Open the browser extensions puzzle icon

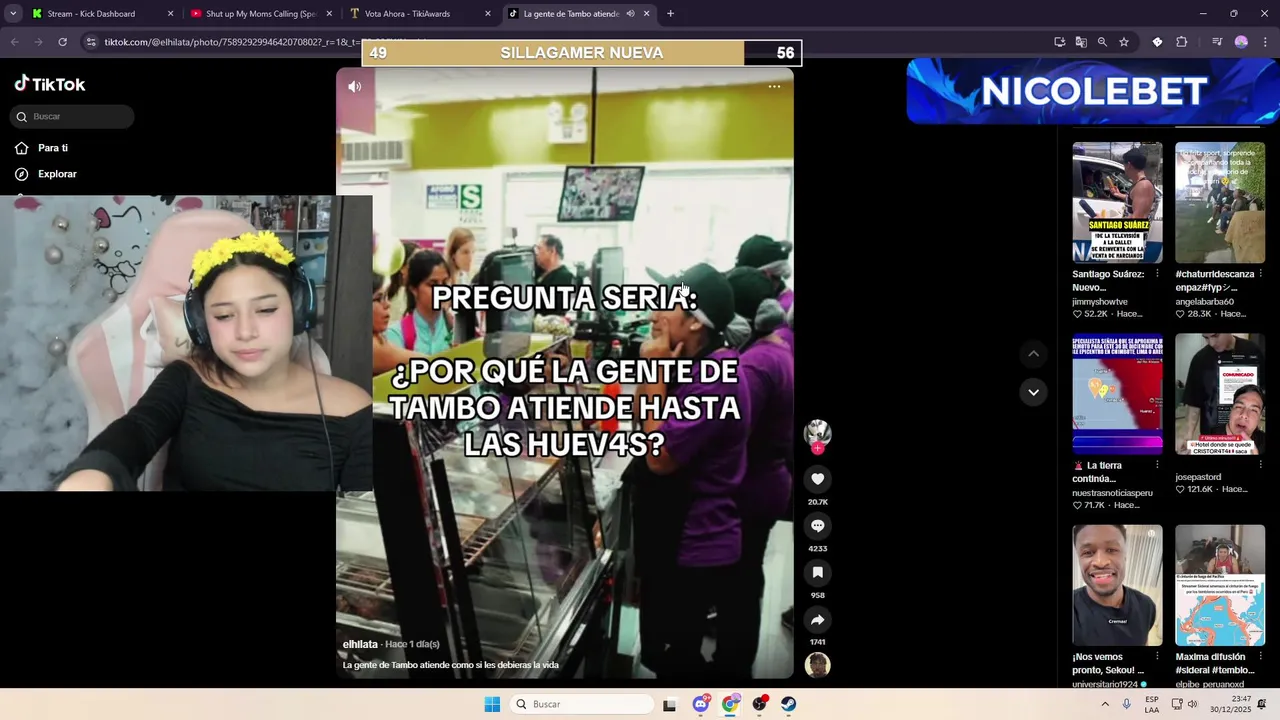coord(1181,42)
